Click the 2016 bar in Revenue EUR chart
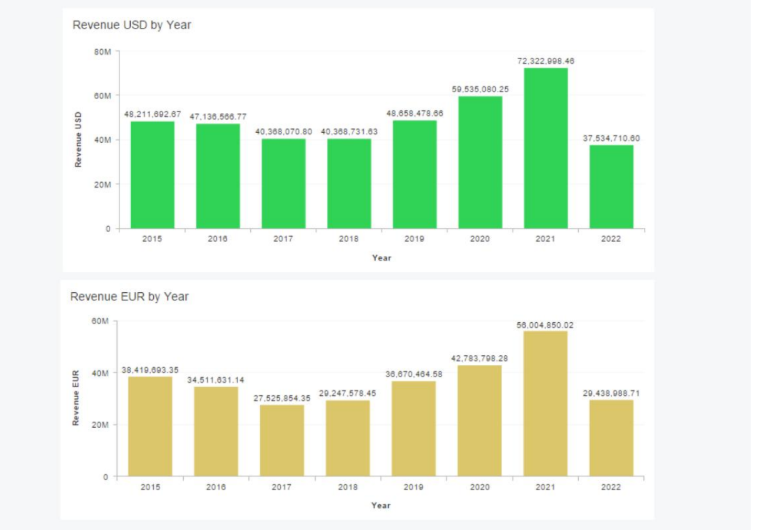This screenshot has height=530, width=763. tap(218, 432)
